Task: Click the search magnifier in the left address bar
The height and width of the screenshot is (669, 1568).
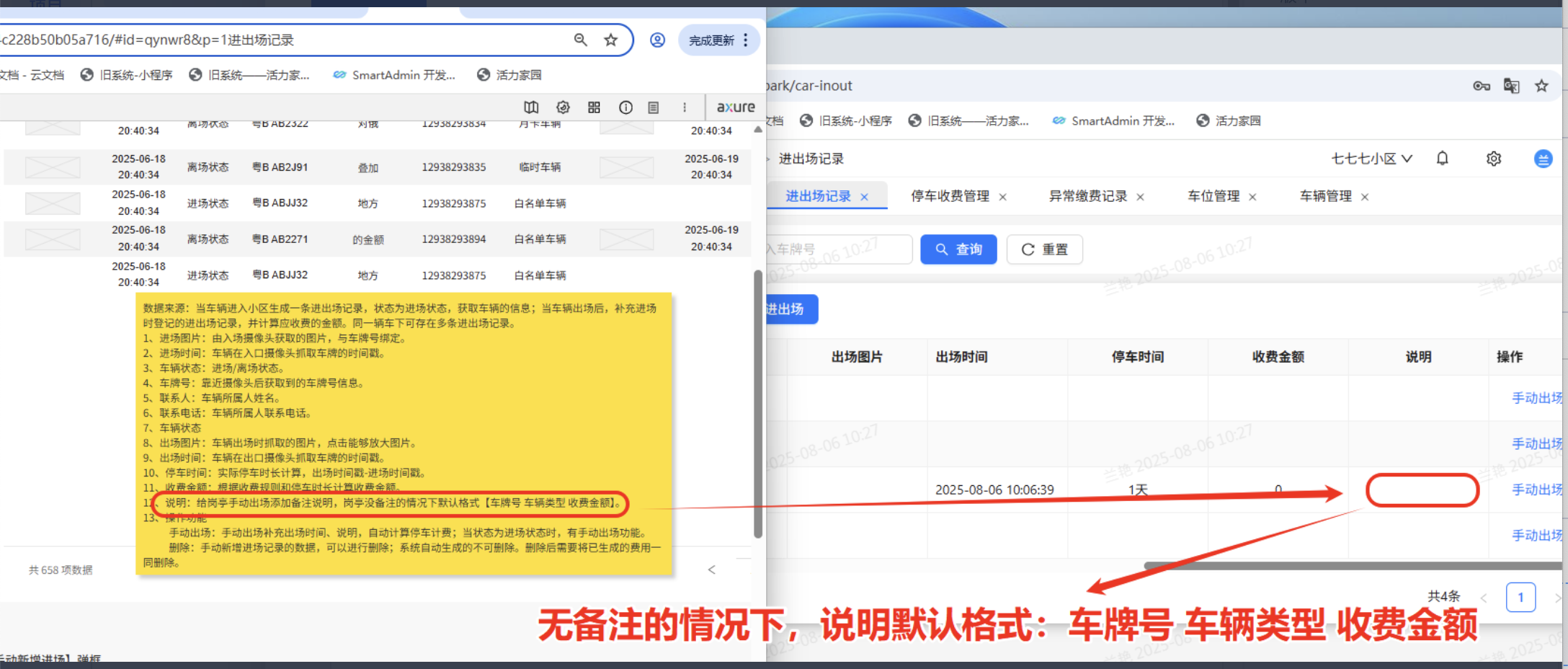Action: [581, 40]
